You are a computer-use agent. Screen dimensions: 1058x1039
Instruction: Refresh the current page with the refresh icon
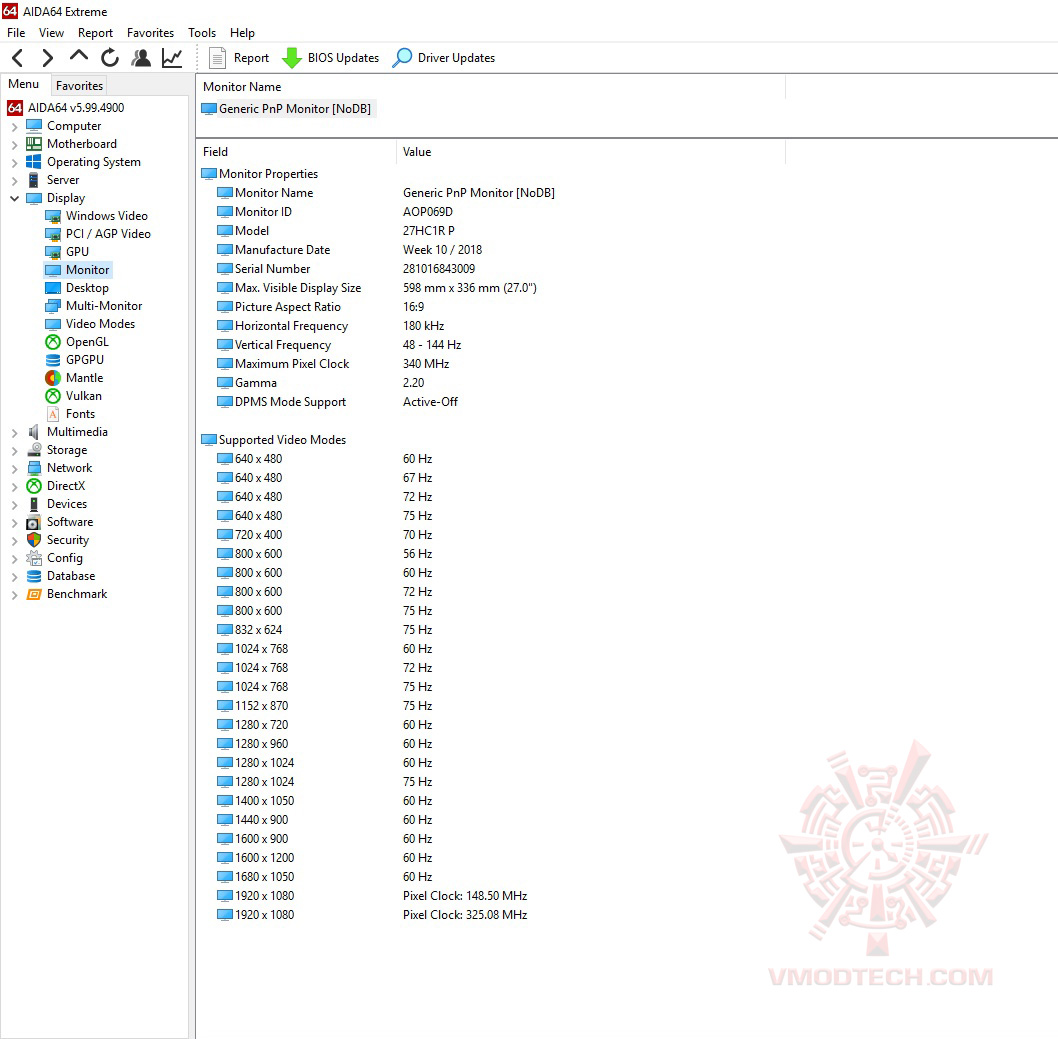110,58
